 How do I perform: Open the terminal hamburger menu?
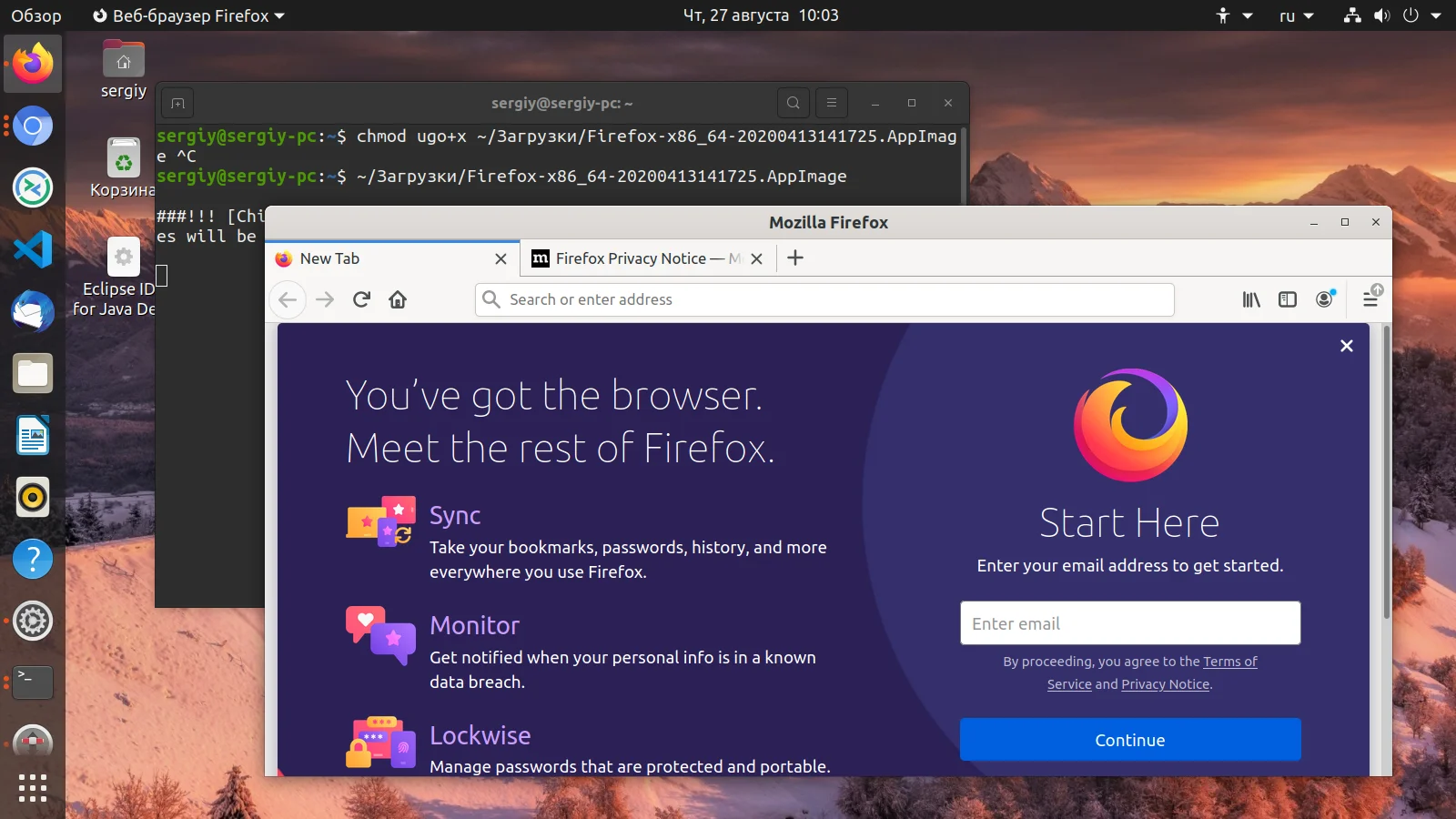pyautogui.click(x=832, y=103)
